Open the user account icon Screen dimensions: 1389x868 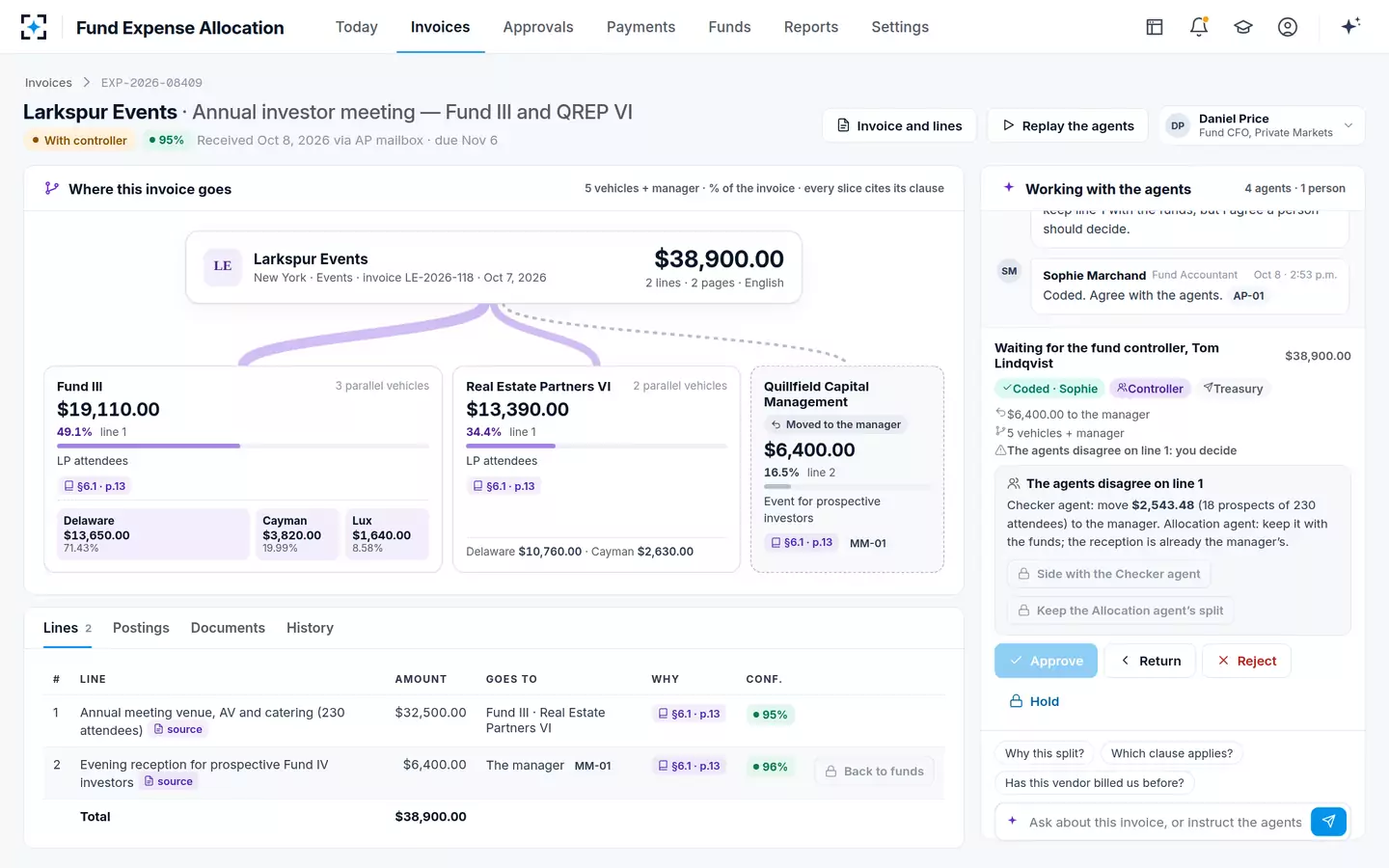pyautogui.click(x=1288, y=27)
